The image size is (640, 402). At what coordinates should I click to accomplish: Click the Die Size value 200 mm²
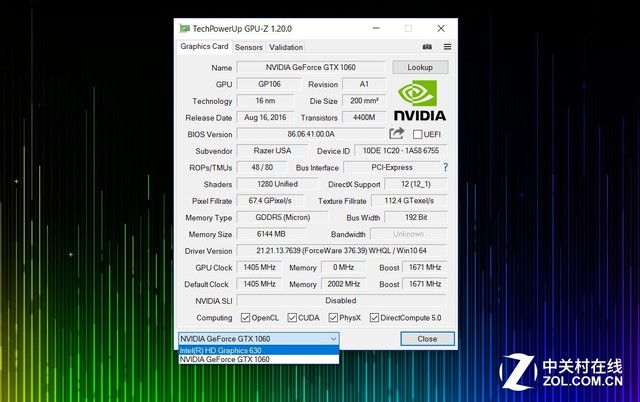tap(364, 101)
